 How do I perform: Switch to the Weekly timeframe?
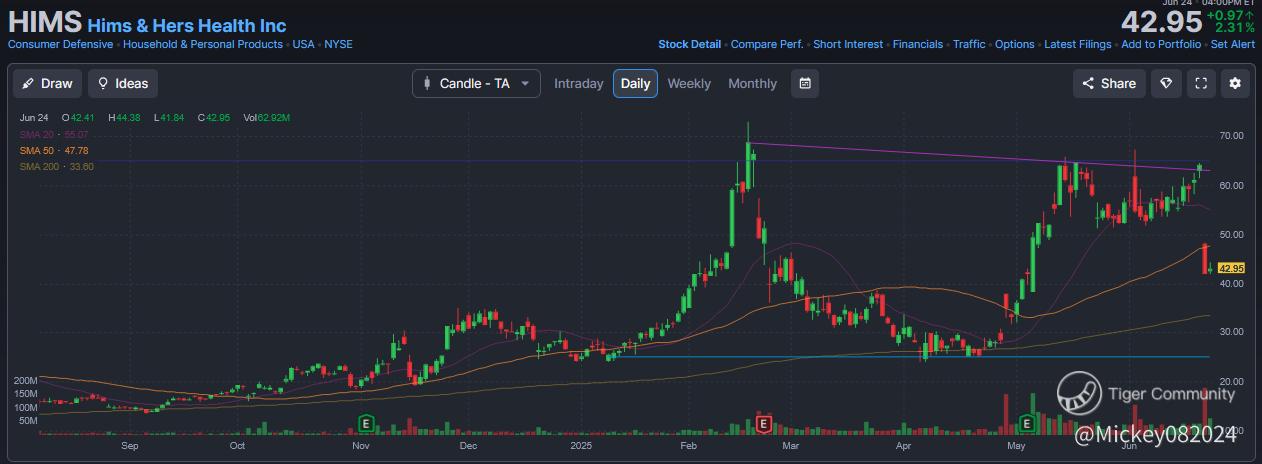689,84
